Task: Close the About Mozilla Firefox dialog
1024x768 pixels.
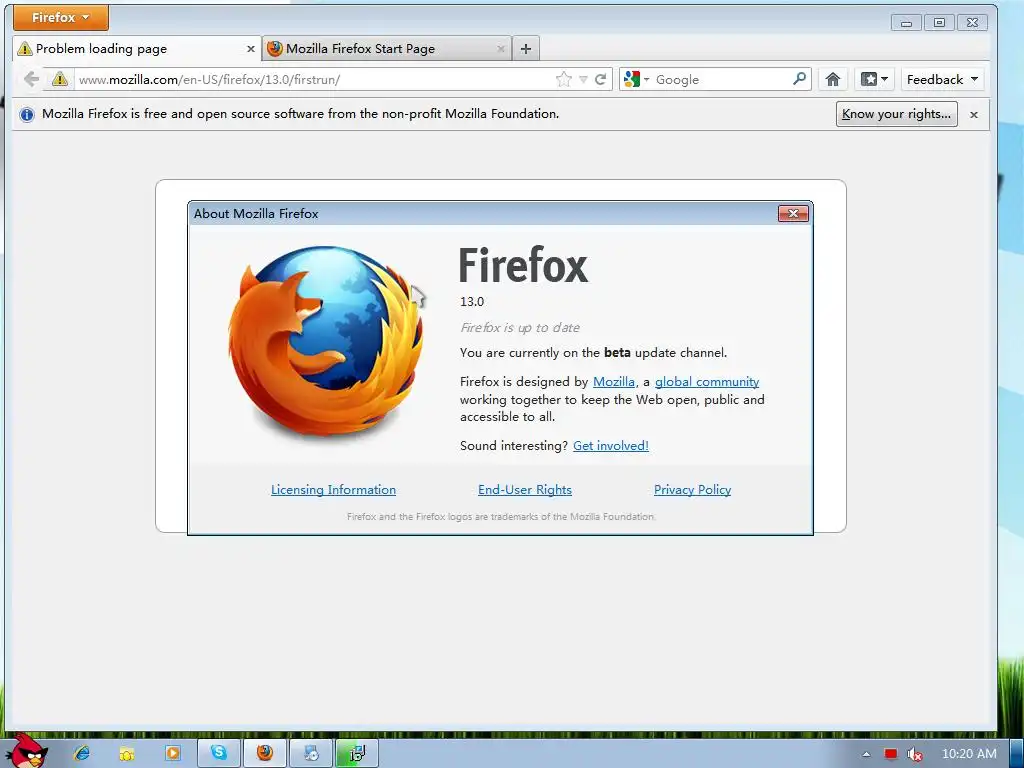Action: coord(793,214)
